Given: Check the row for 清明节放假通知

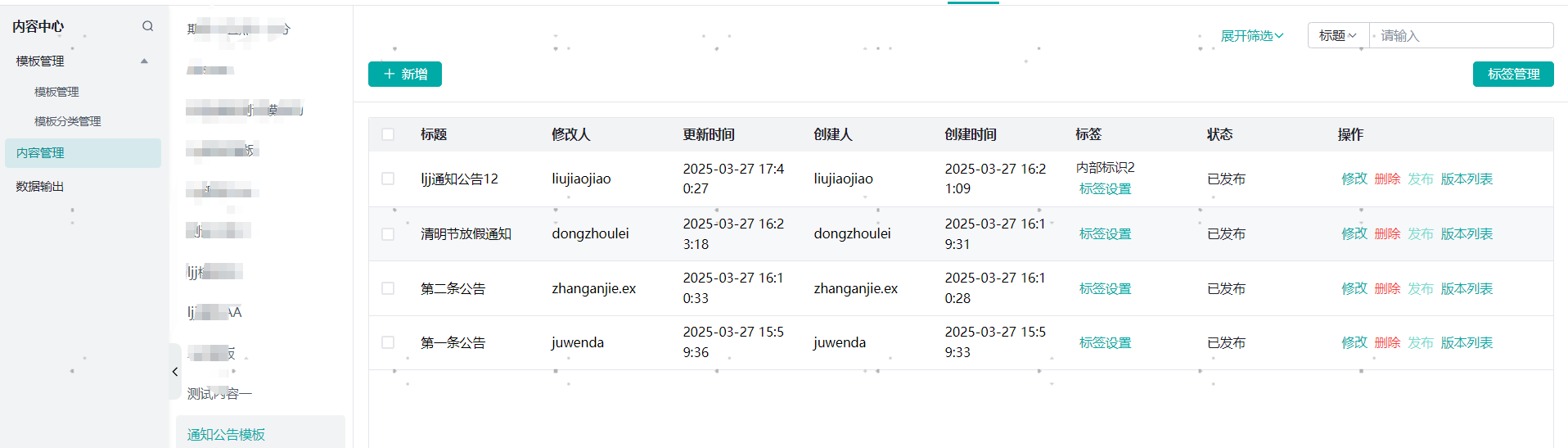Looking at the screenshot, I should click(388, 234).
